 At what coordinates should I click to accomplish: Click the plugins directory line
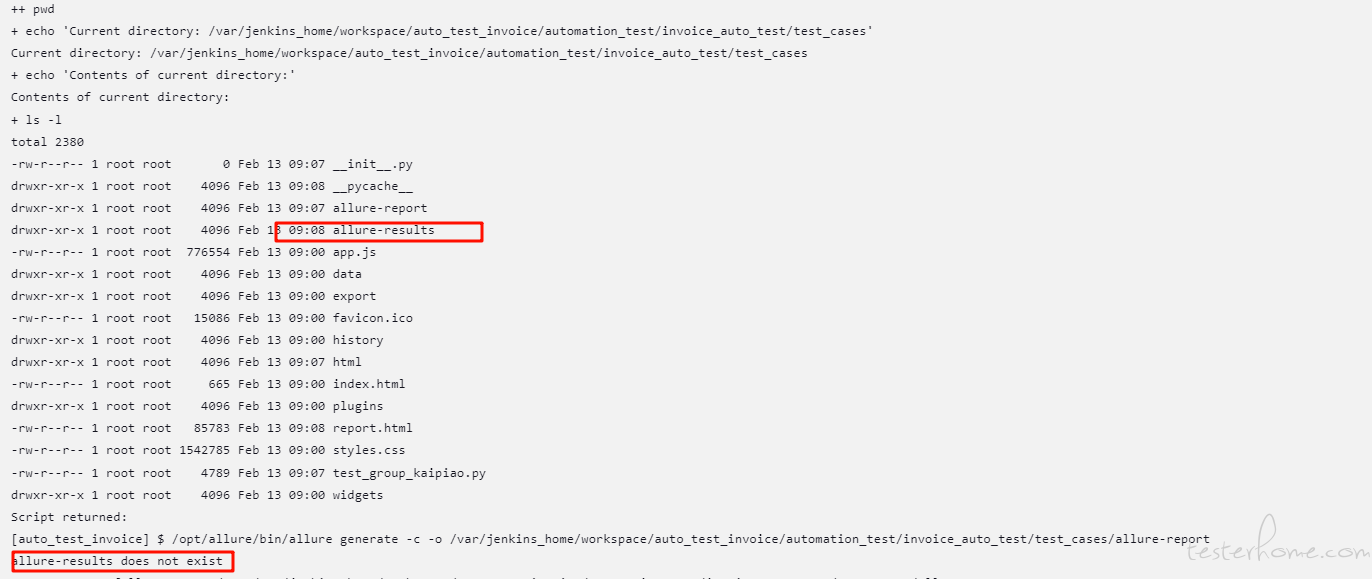click(x=197, y=406)
